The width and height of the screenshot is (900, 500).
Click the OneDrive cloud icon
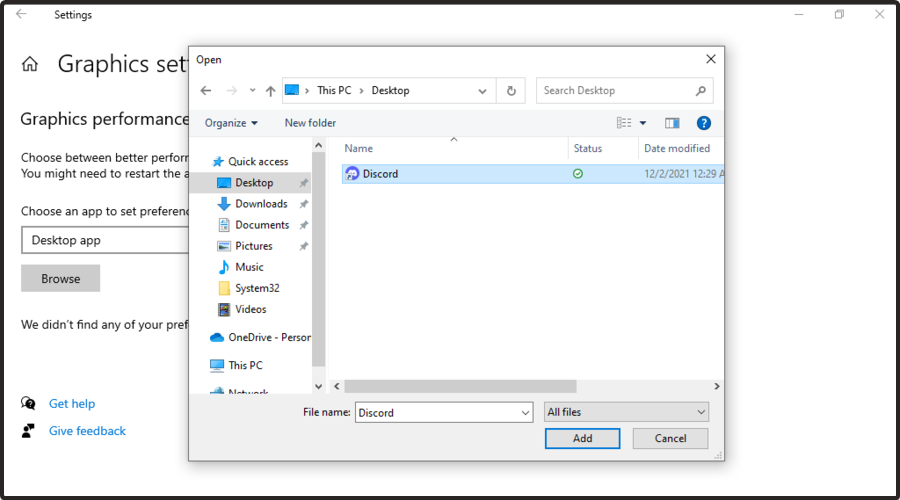click(217, 338)
